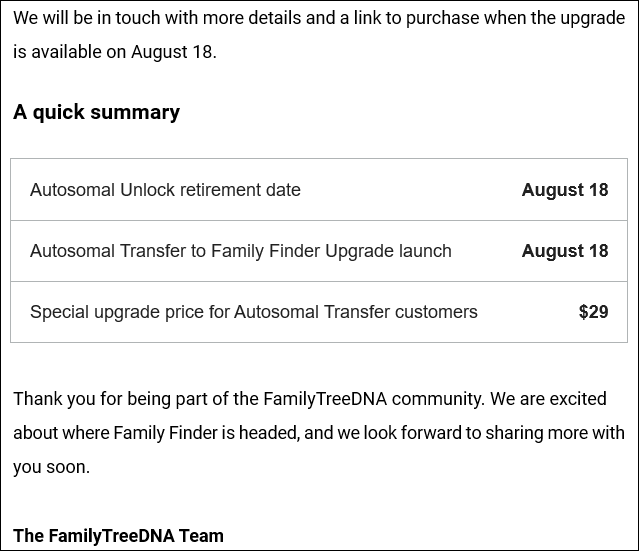Click the 'Thank you for being part' paragraph
The width and height of the screenshot is (639, 551).
coord(319,433)
